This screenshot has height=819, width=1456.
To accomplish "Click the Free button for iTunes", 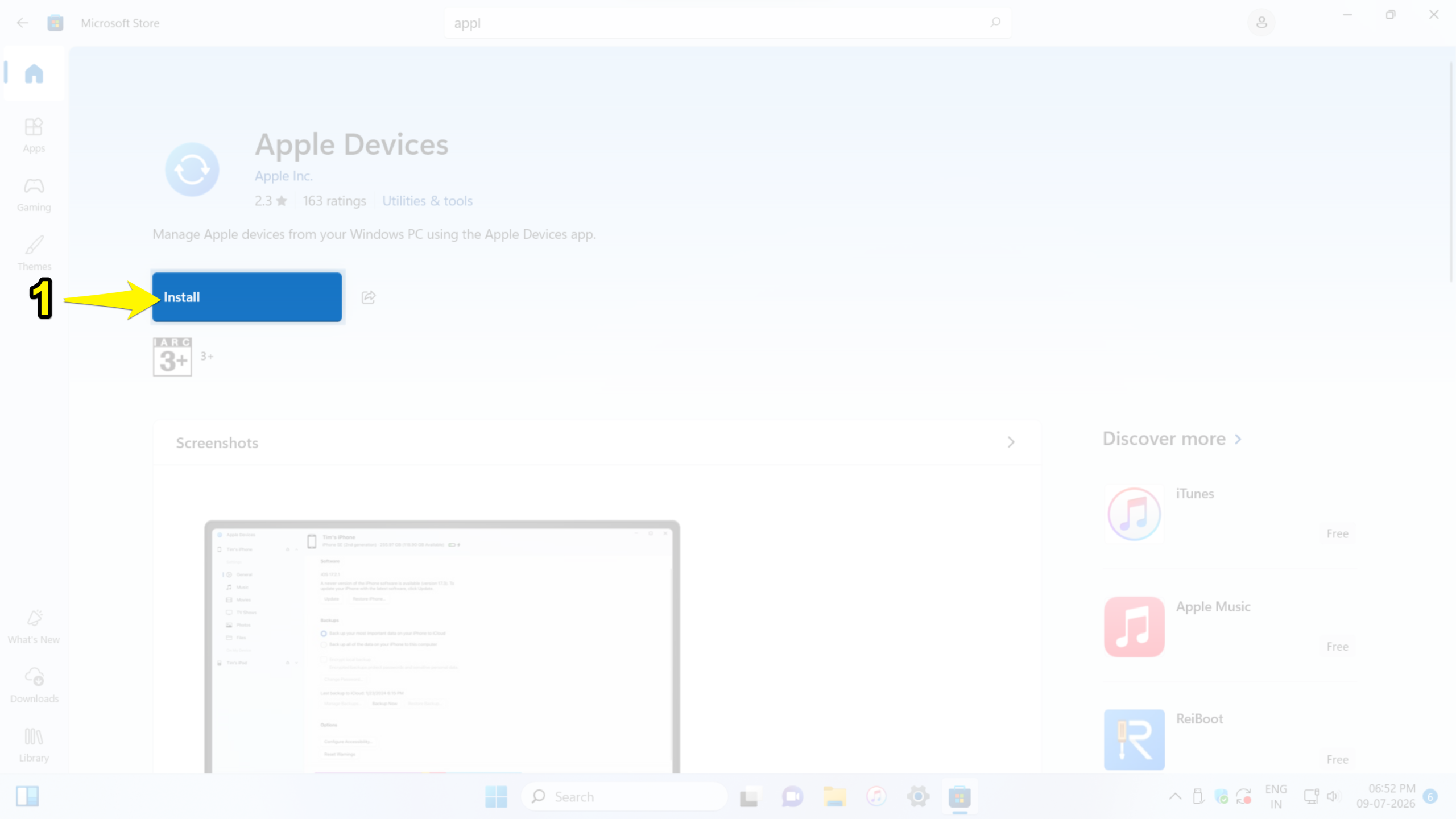I will [1337, 533].
